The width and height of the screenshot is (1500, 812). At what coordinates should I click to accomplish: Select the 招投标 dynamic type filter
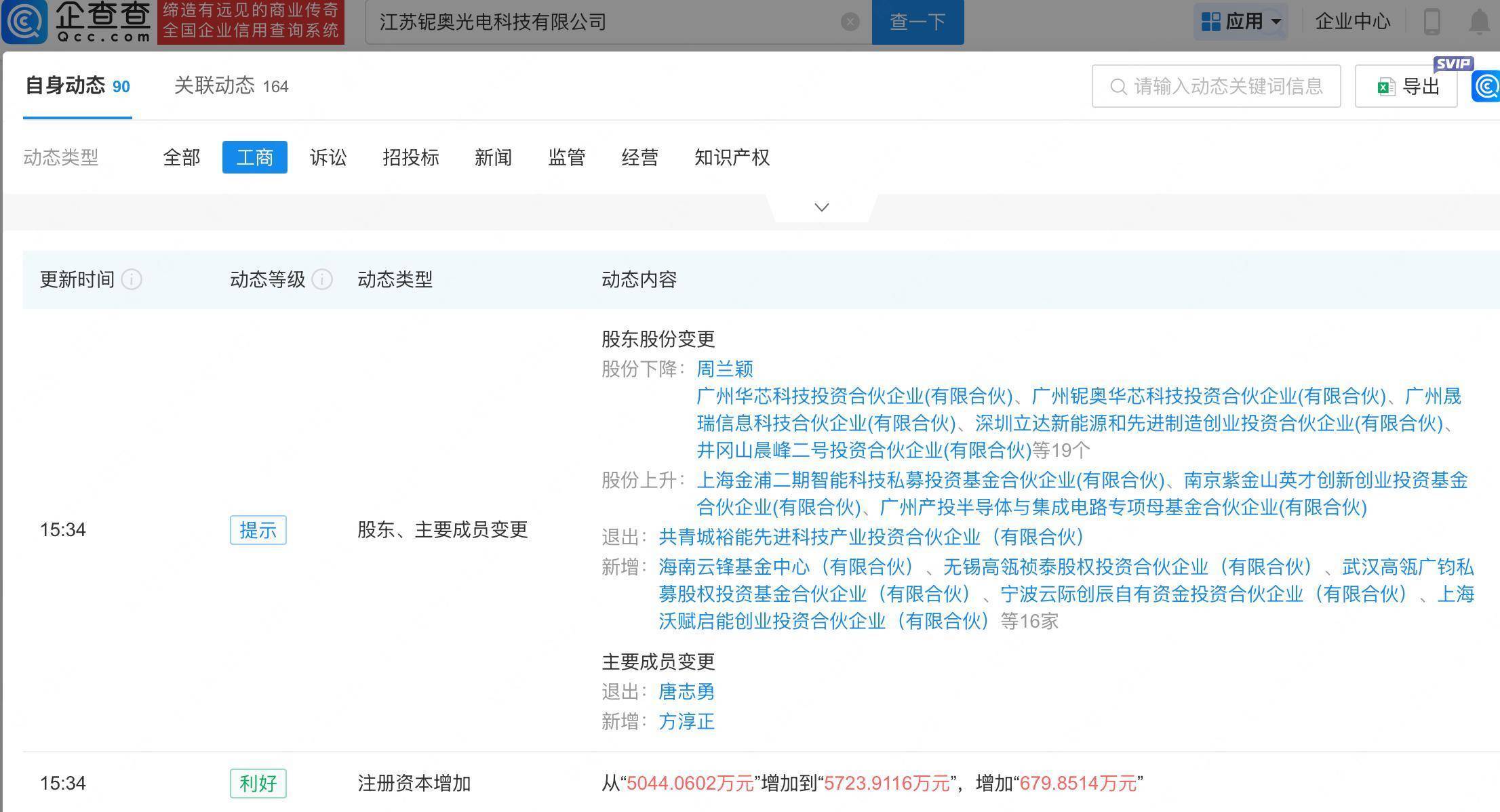411,157
